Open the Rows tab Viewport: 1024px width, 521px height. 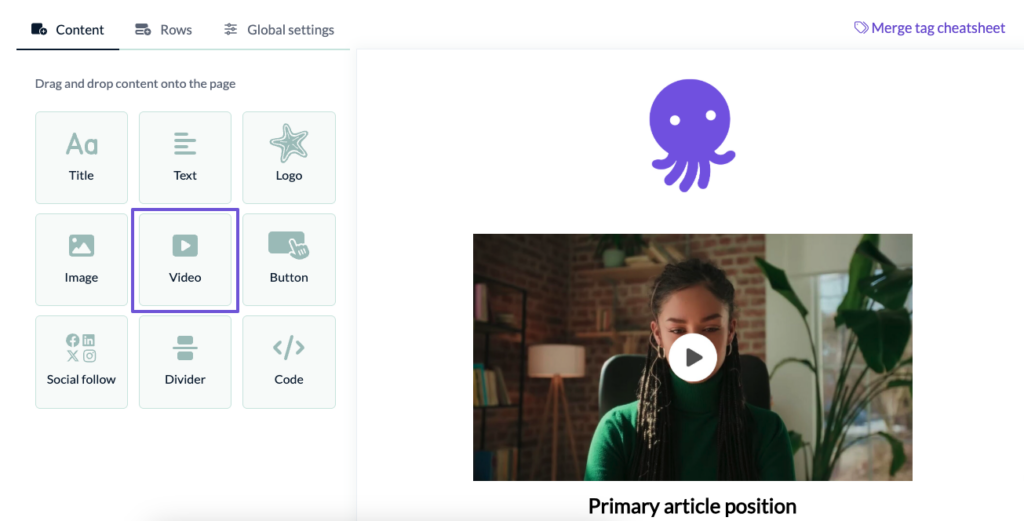point(163,30)
